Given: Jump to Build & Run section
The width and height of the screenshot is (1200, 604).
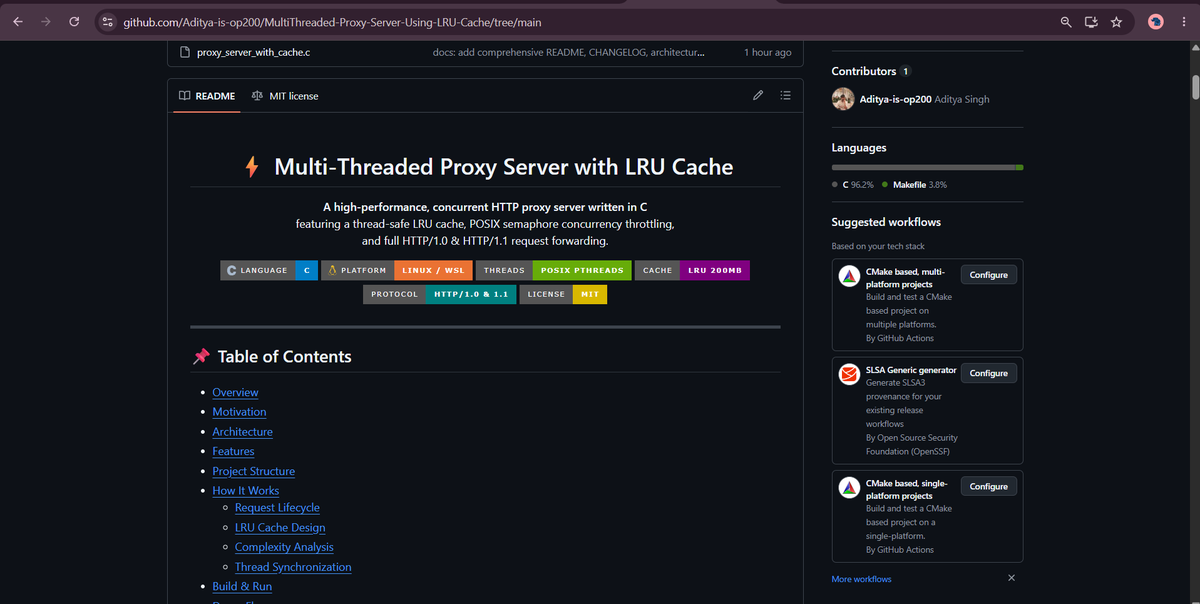Looking at the screenshot, I should point(242,587).
